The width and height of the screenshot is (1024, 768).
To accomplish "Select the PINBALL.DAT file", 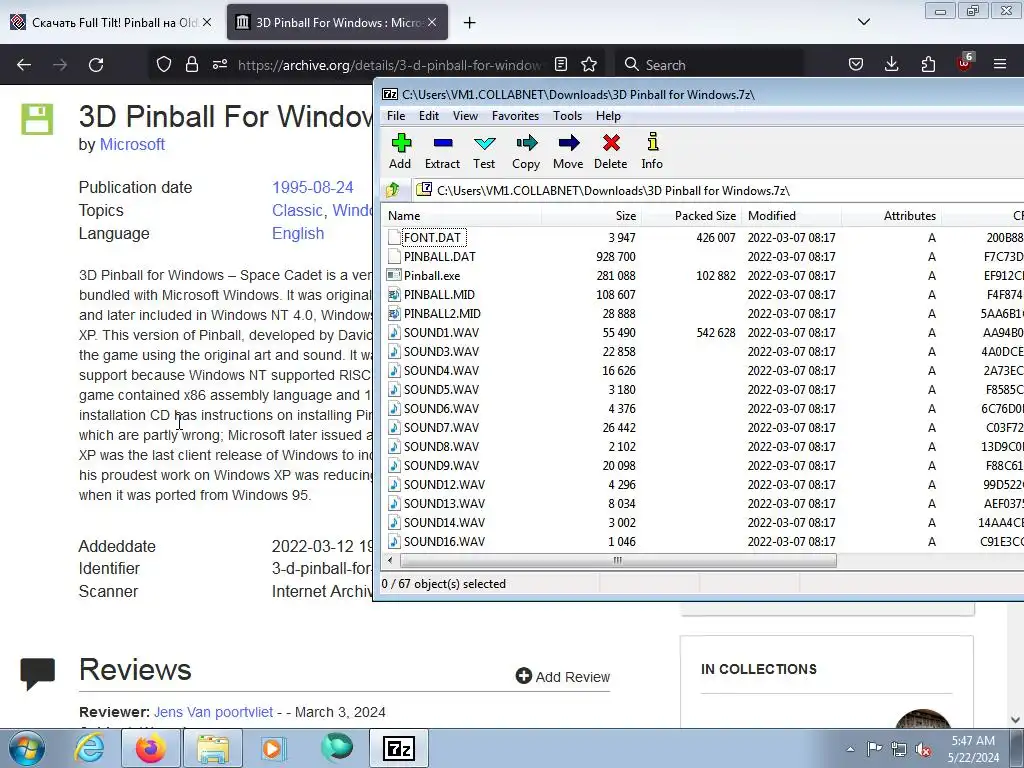I will (x=440, y=257).
